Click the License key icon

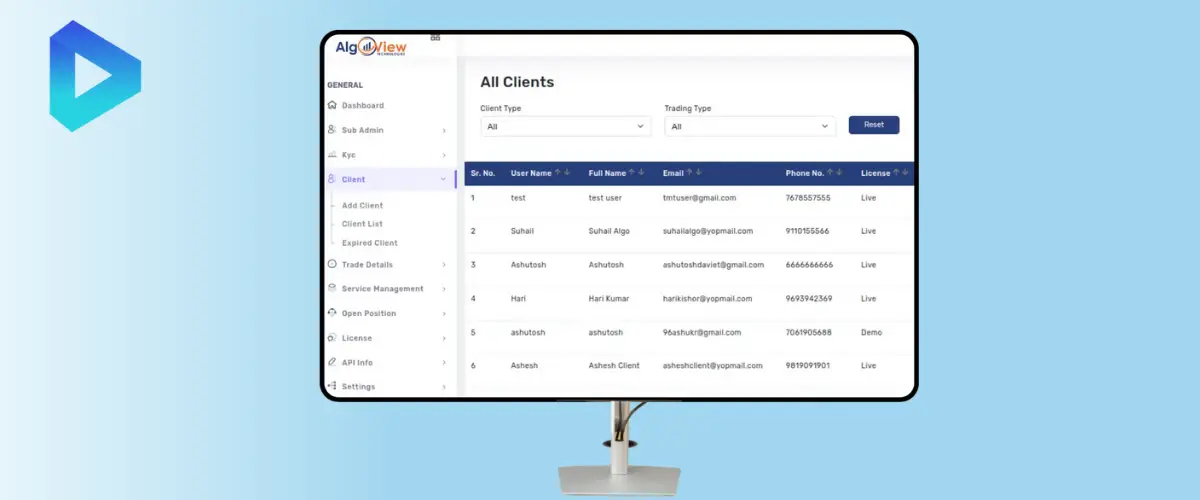332,338
